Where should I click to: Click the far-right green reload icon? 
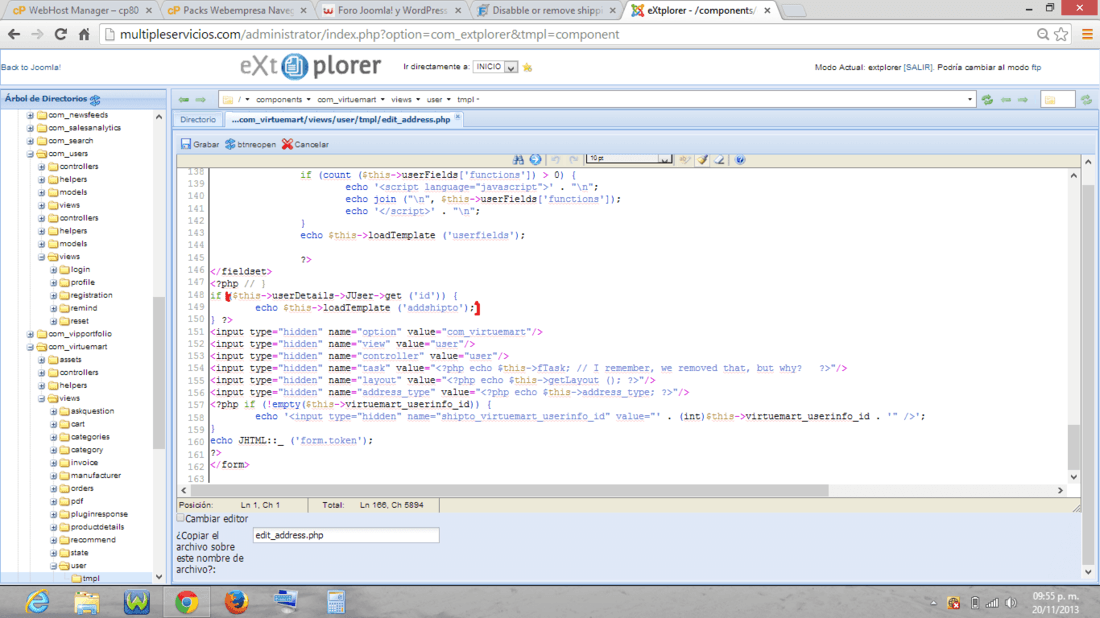pyautogui.click(x=1087, y=100)
